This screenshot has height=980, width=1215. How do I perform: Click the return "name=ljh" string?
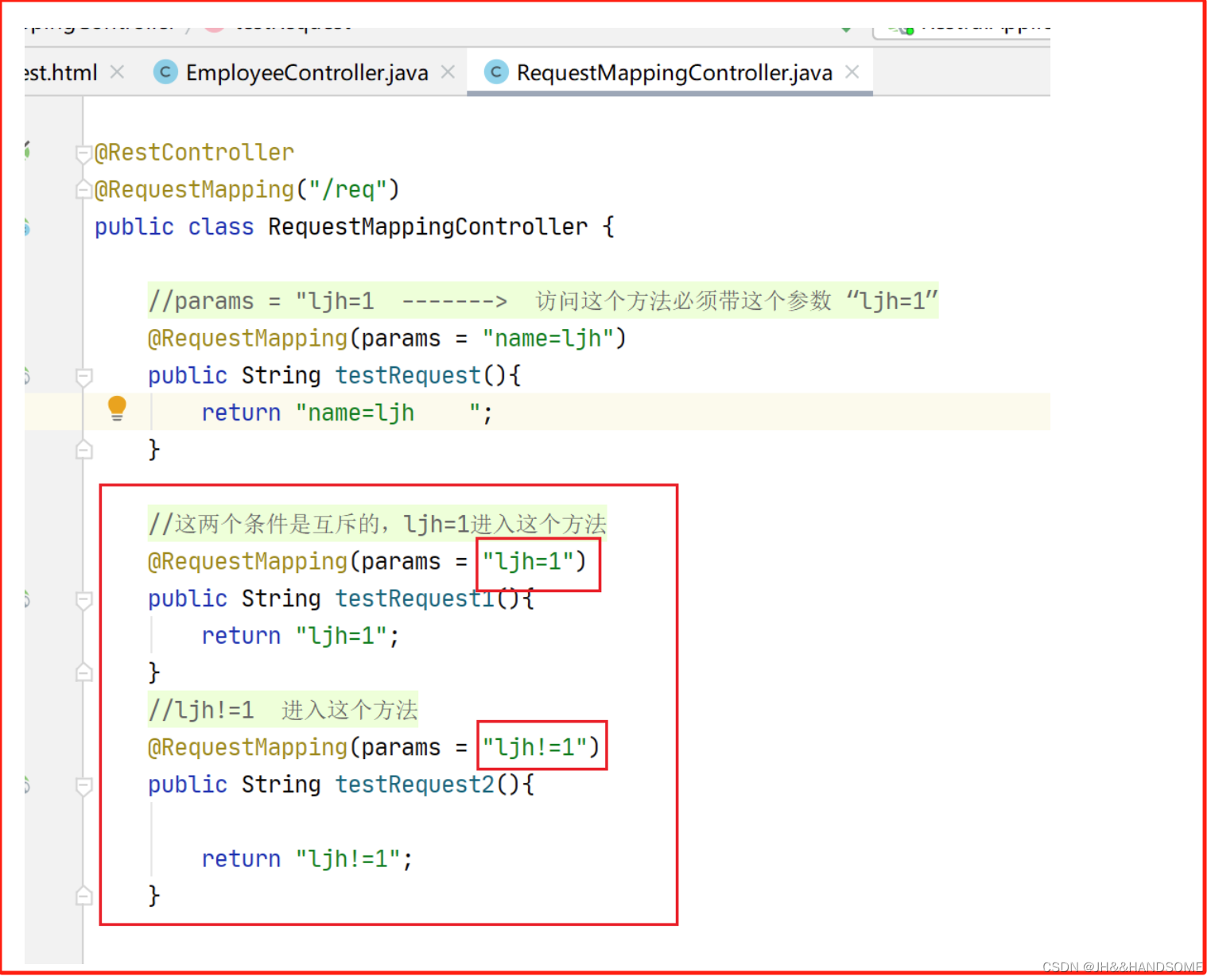[387, 413]
